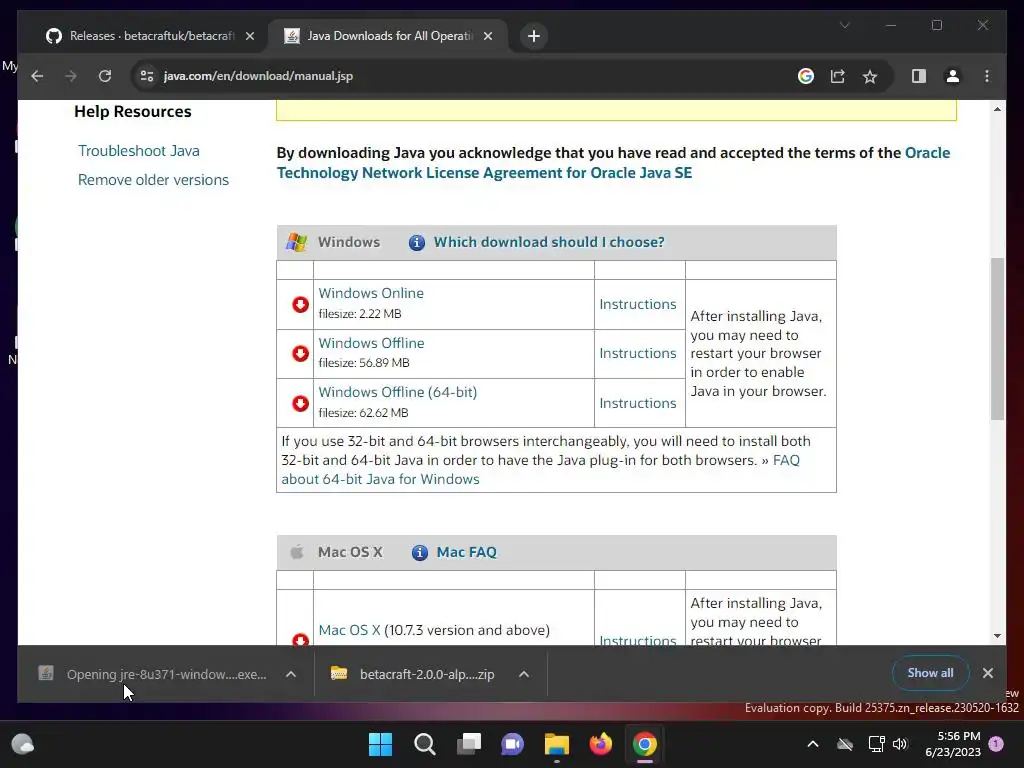1024x768 pixels.
Task: Open taskbar Search
Action: pyautogui.click(x=424, y=744)
